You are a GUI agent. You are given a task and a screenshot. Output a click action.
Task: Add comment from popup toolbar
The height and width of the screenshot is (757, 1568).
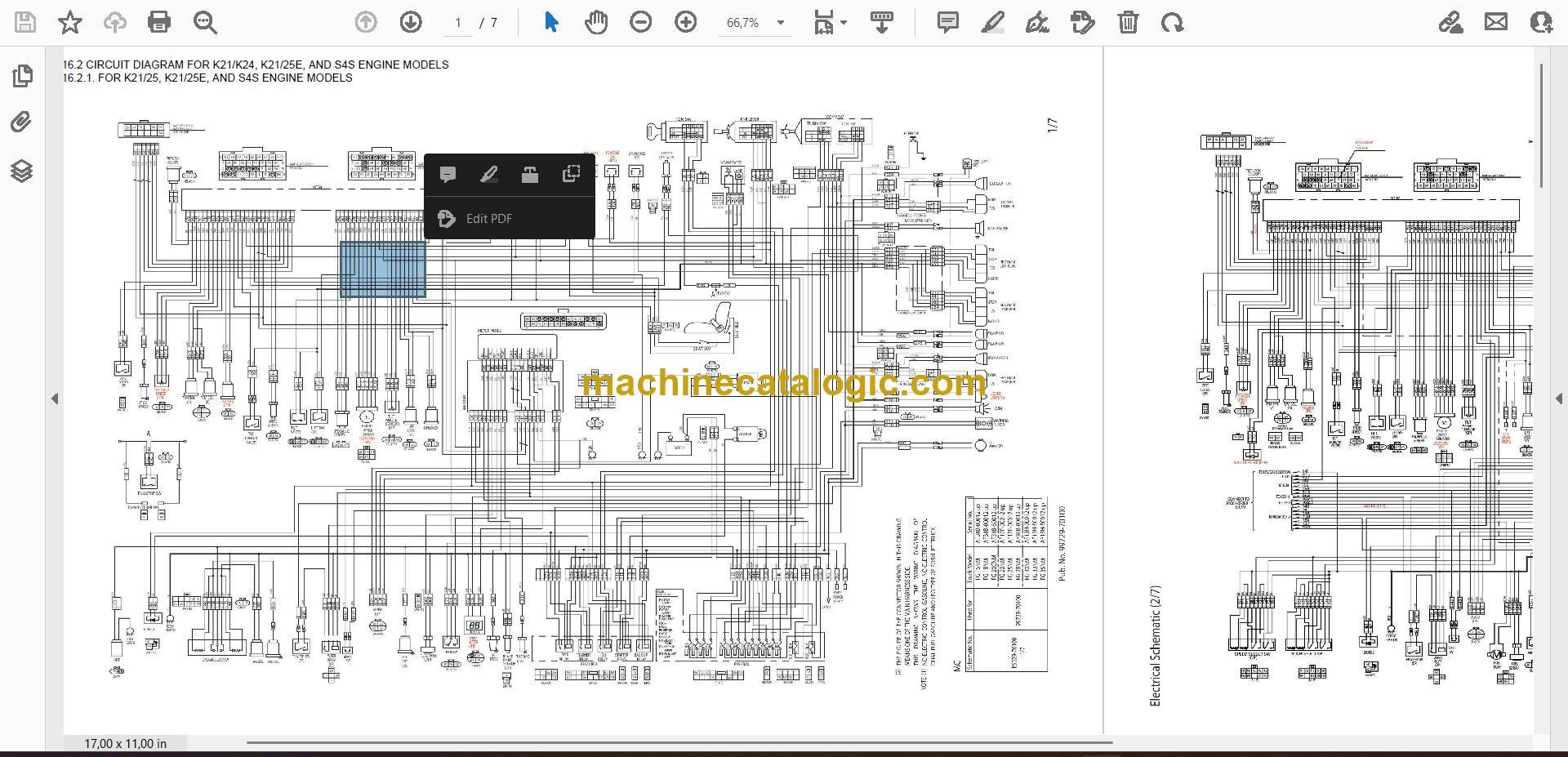(x=448, y=174)
